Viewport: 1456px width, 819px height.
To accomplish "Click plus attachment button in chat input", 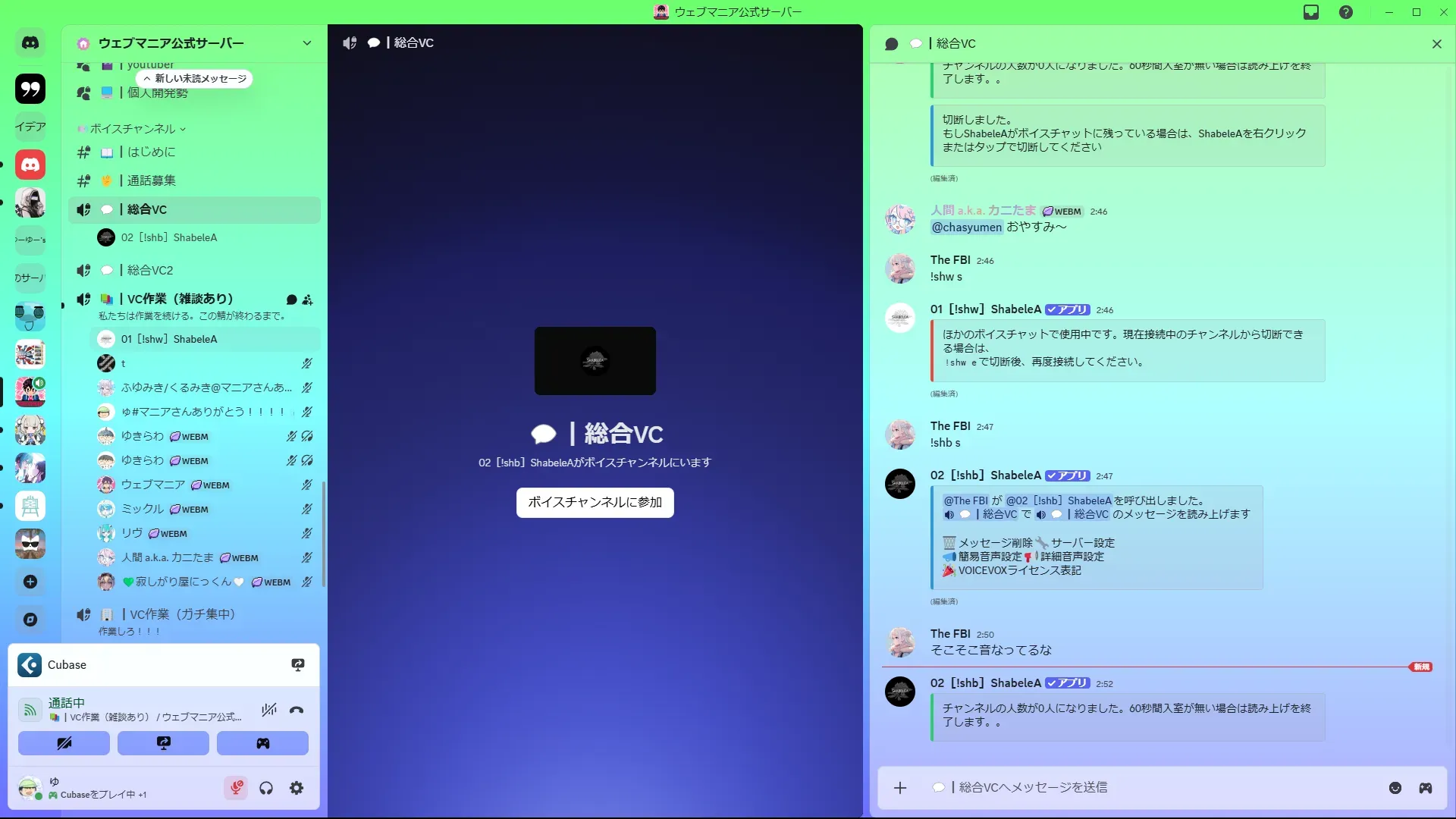I will click(x=900, y=788).
